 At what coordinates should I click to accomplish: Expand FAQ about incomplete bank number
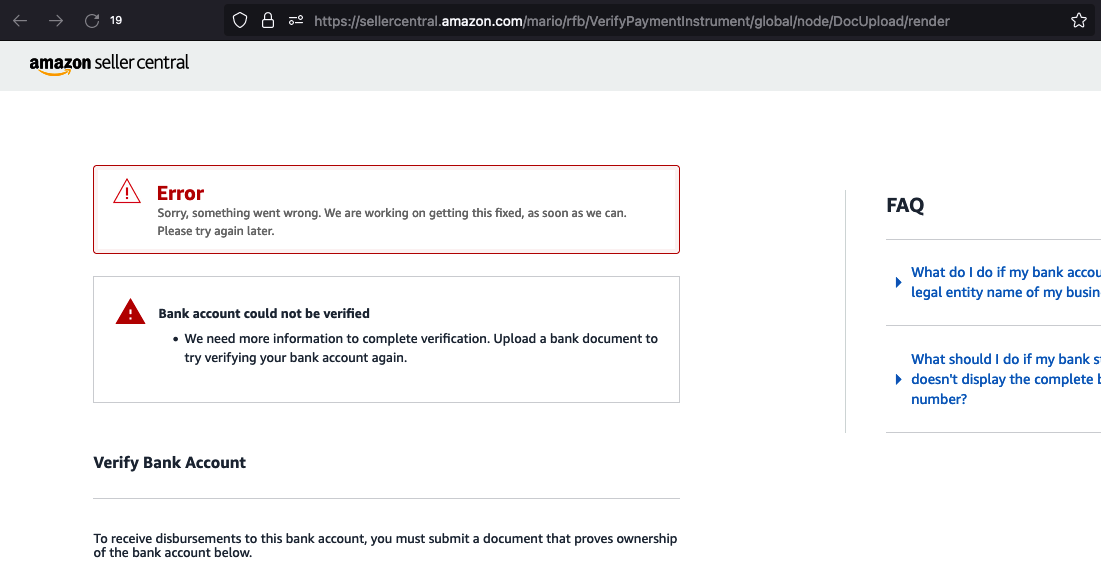pos(898,379)
